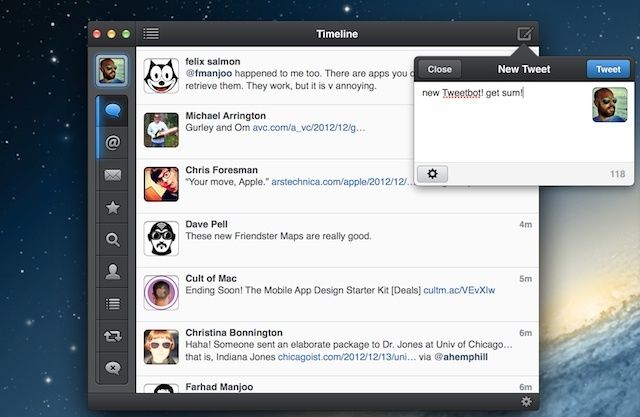640x417 pixels.
Task: Click the 5m timestamp on Cult of Mac tweet
Action: point(525,279)
